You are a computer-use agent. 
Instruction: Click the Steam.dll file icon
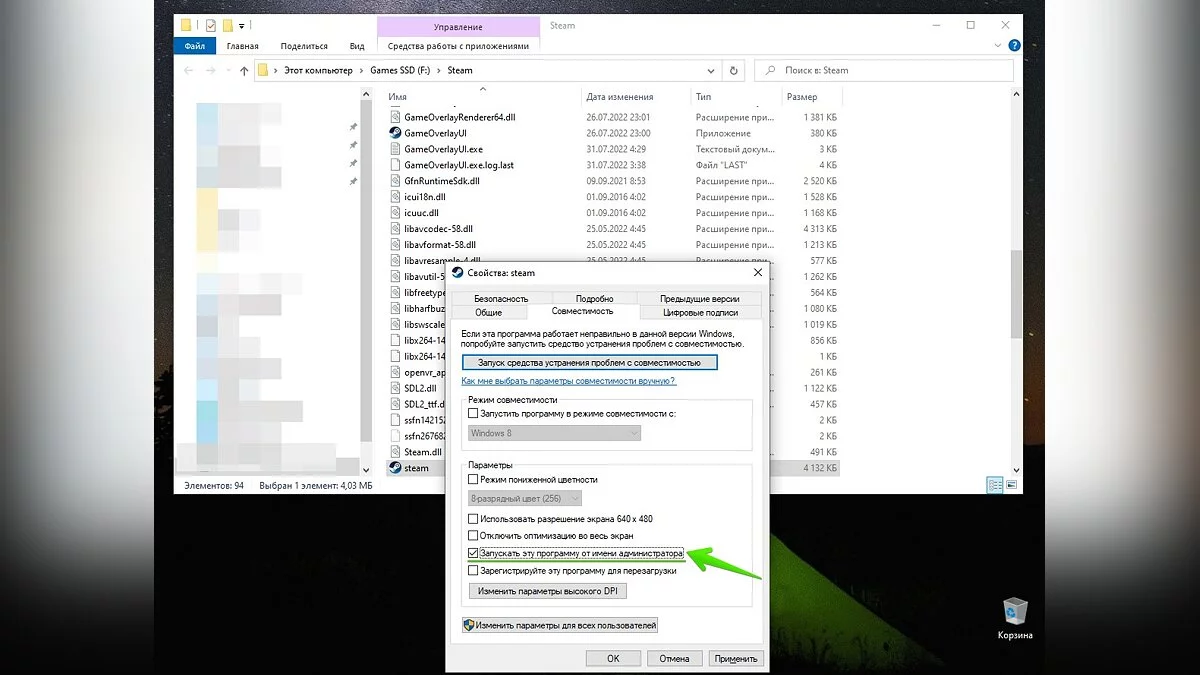pos(395,452)
